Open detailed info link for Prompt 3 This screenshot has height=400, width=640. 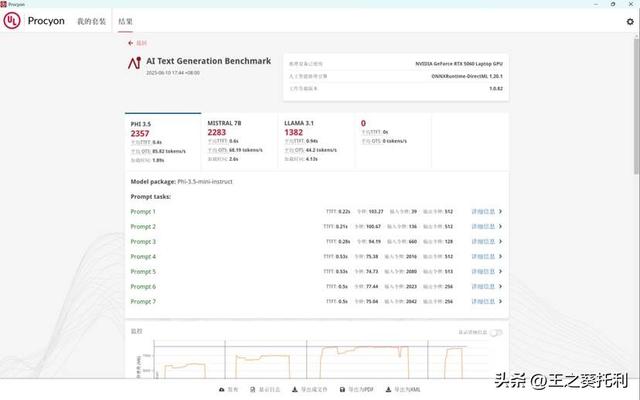point(483,242)
